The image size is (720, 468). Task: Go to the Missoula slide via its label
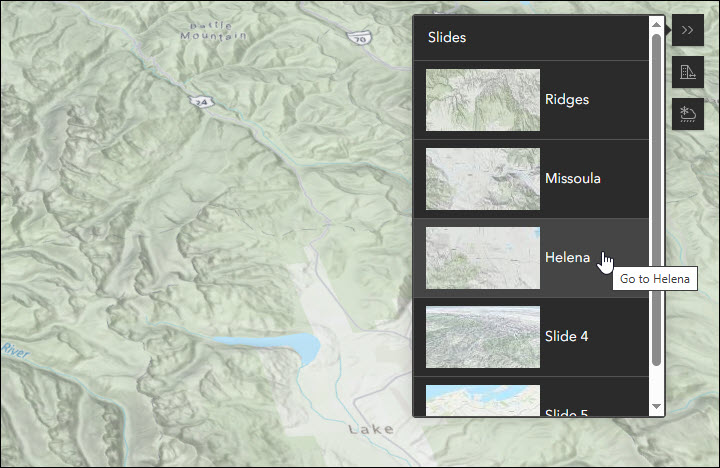573,179
